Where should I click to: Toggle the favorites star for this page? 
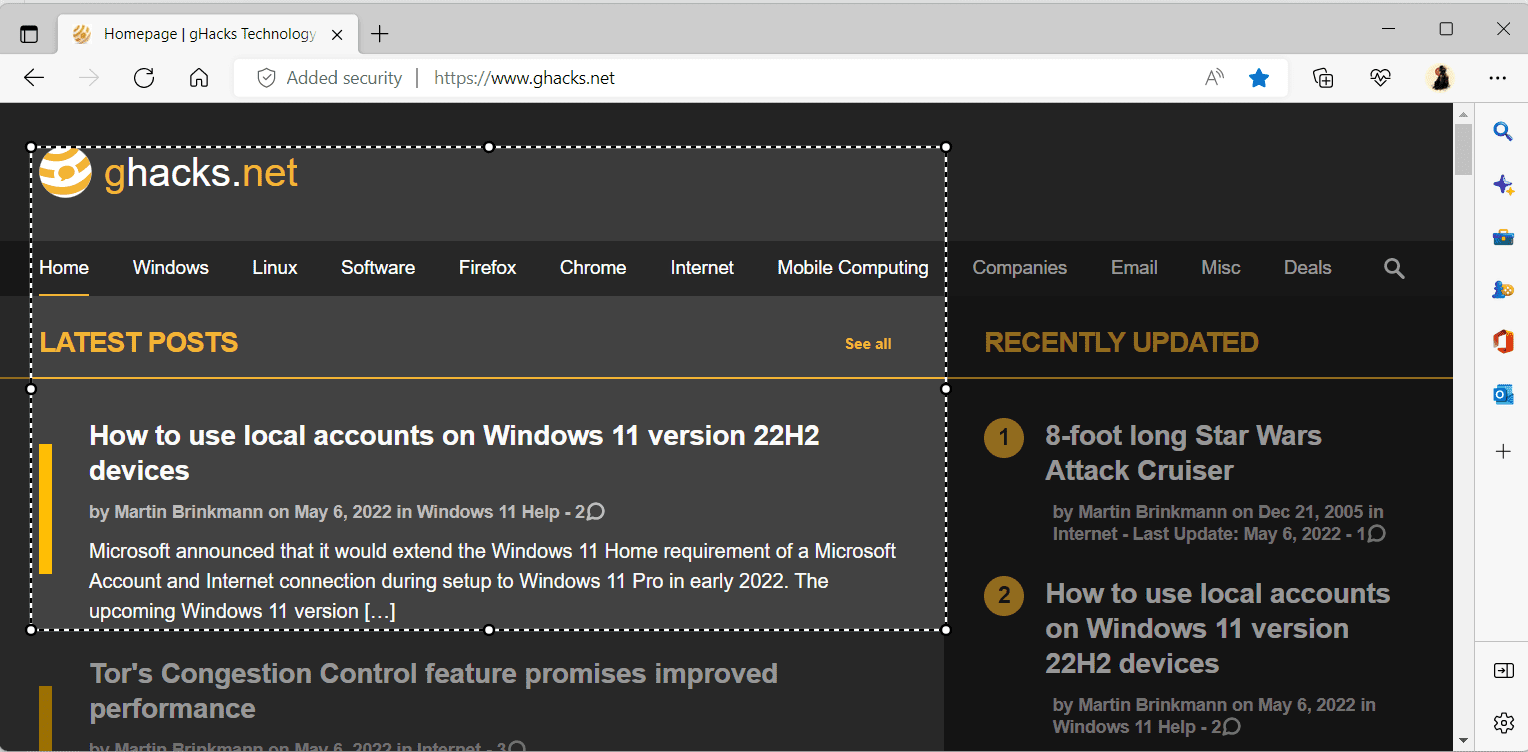coord(1259,77)
